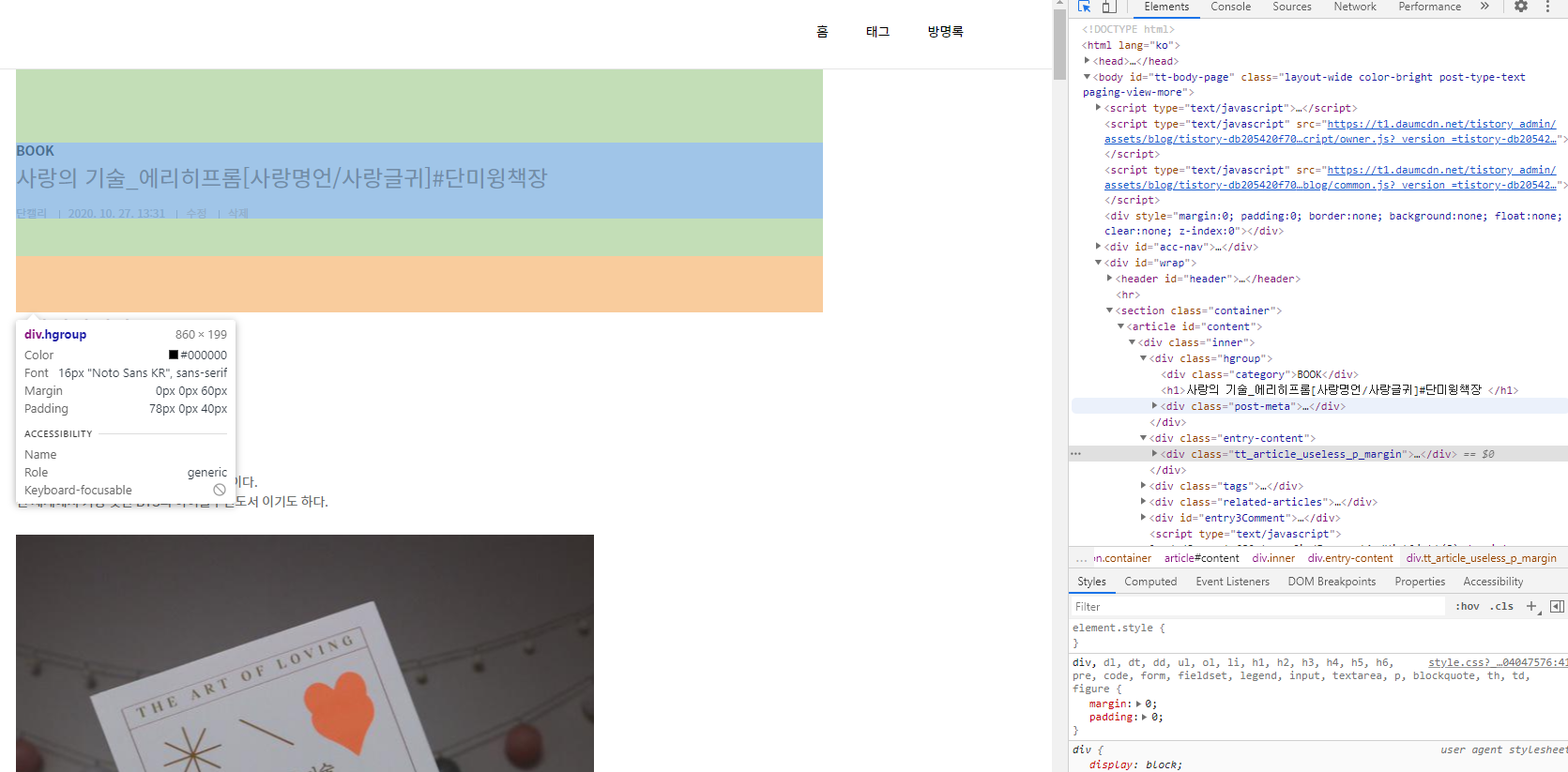Open the Event Listeners pane tab

[x=1232, y=582]
